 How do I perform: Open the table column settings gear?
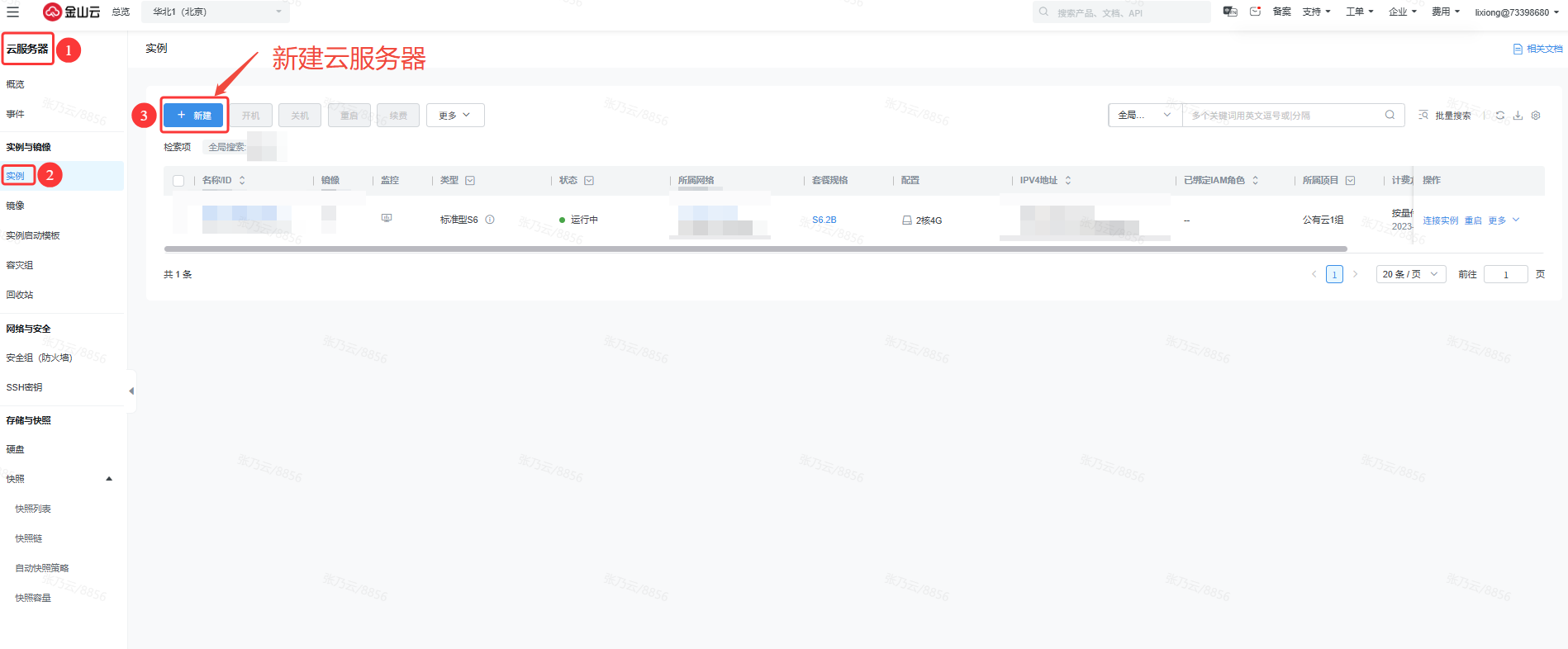click(x=1536, y=115)
